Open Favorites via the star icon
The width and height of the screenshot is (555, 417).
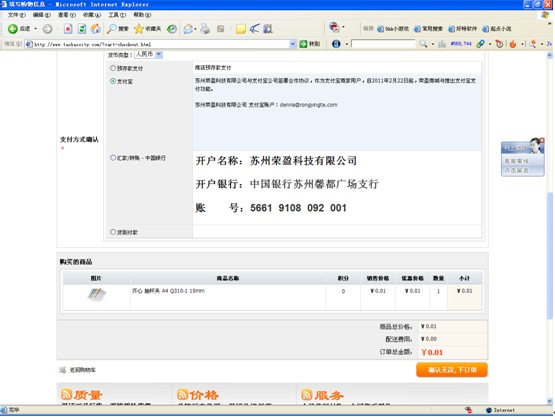(x=148, y=29)
